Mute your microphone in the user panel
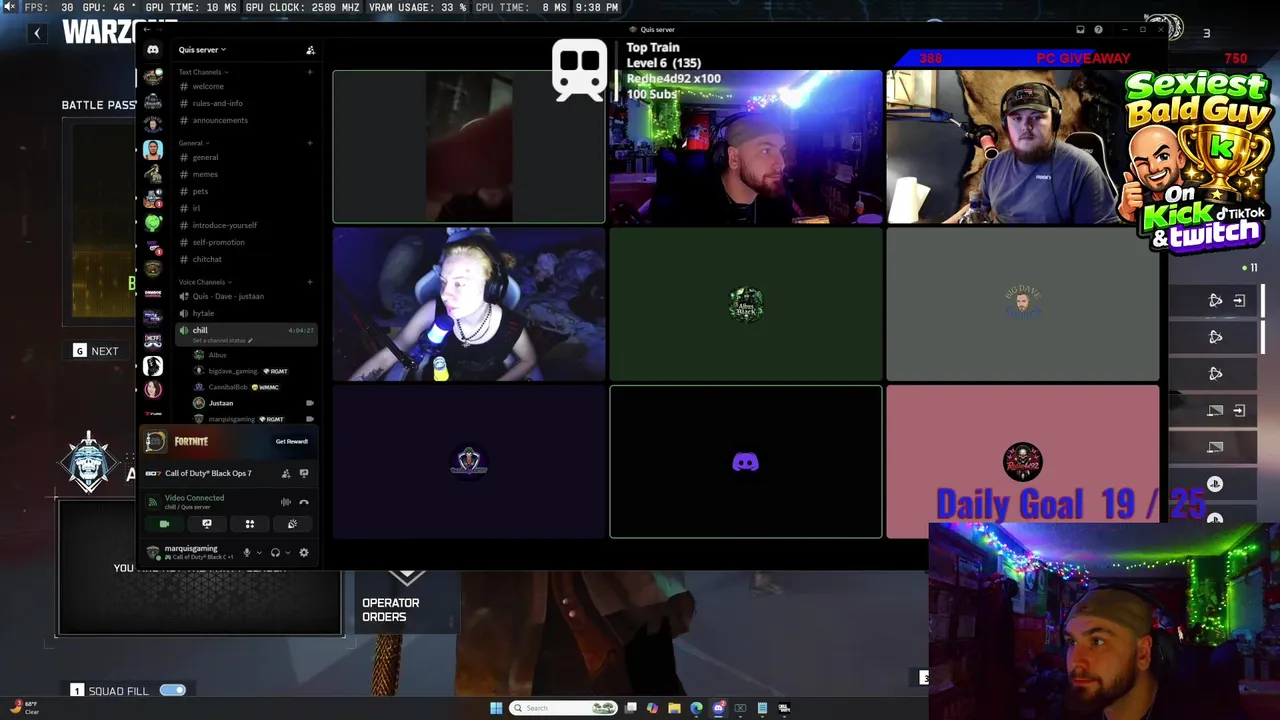The height and width of the screenshot is (720, 1280). coord(246,552)
